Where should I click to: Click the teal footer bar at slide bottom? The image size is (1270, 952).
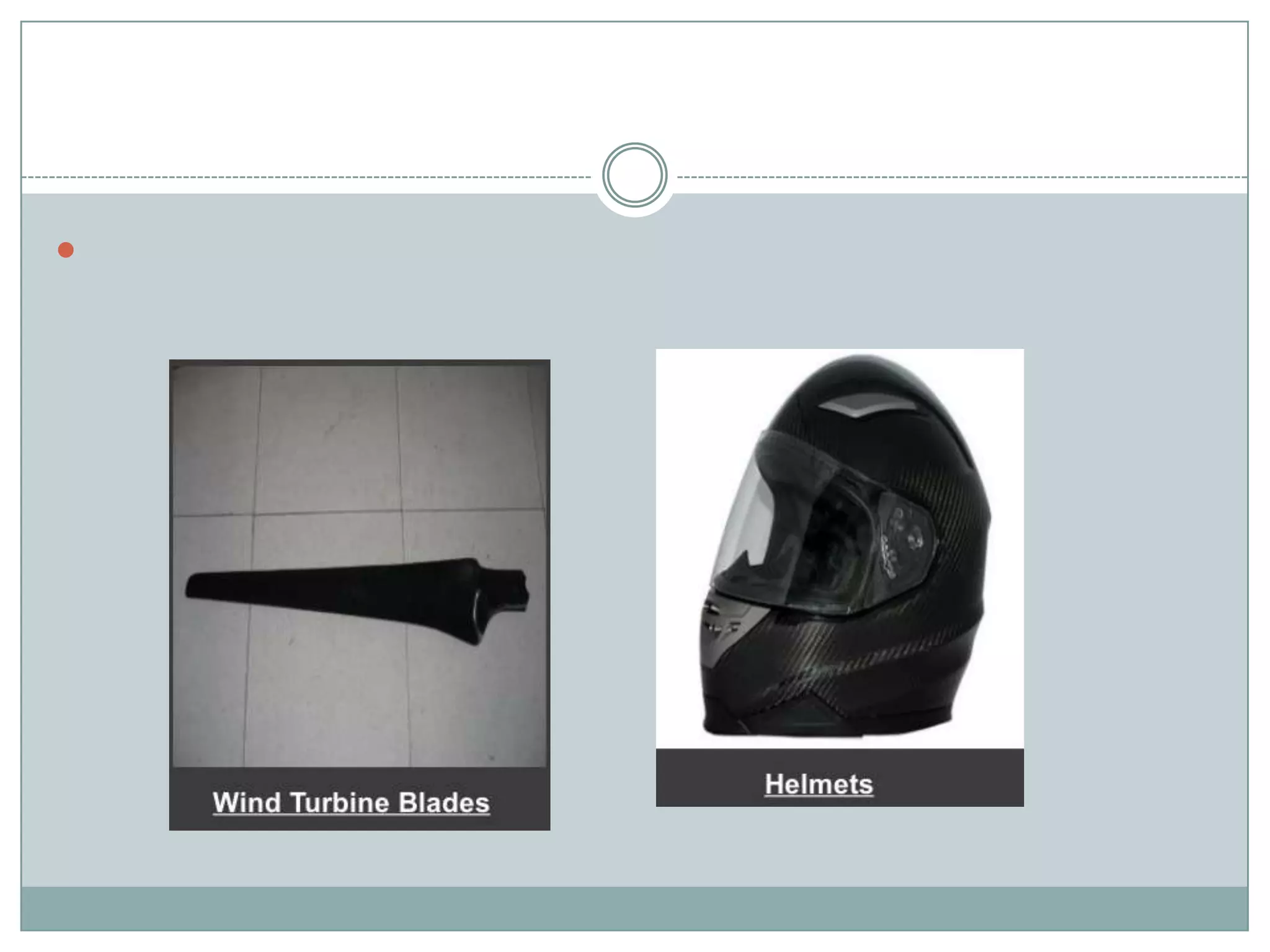coord(634,909)
